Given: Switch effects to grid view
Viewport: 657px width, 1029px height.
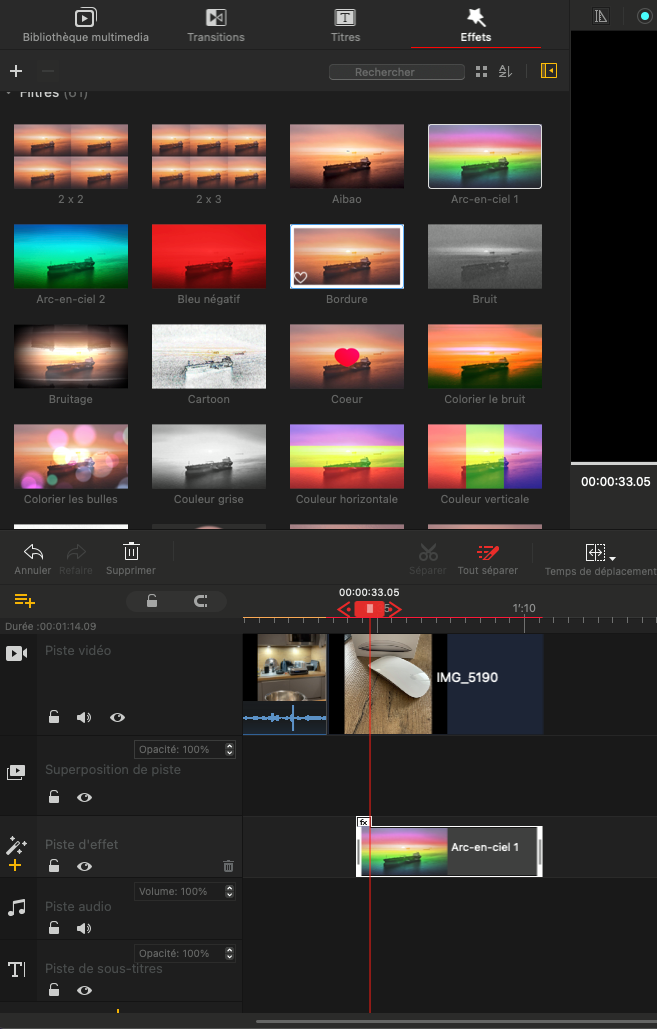Looking at the screenshot, I should click(x=481, y=72).
